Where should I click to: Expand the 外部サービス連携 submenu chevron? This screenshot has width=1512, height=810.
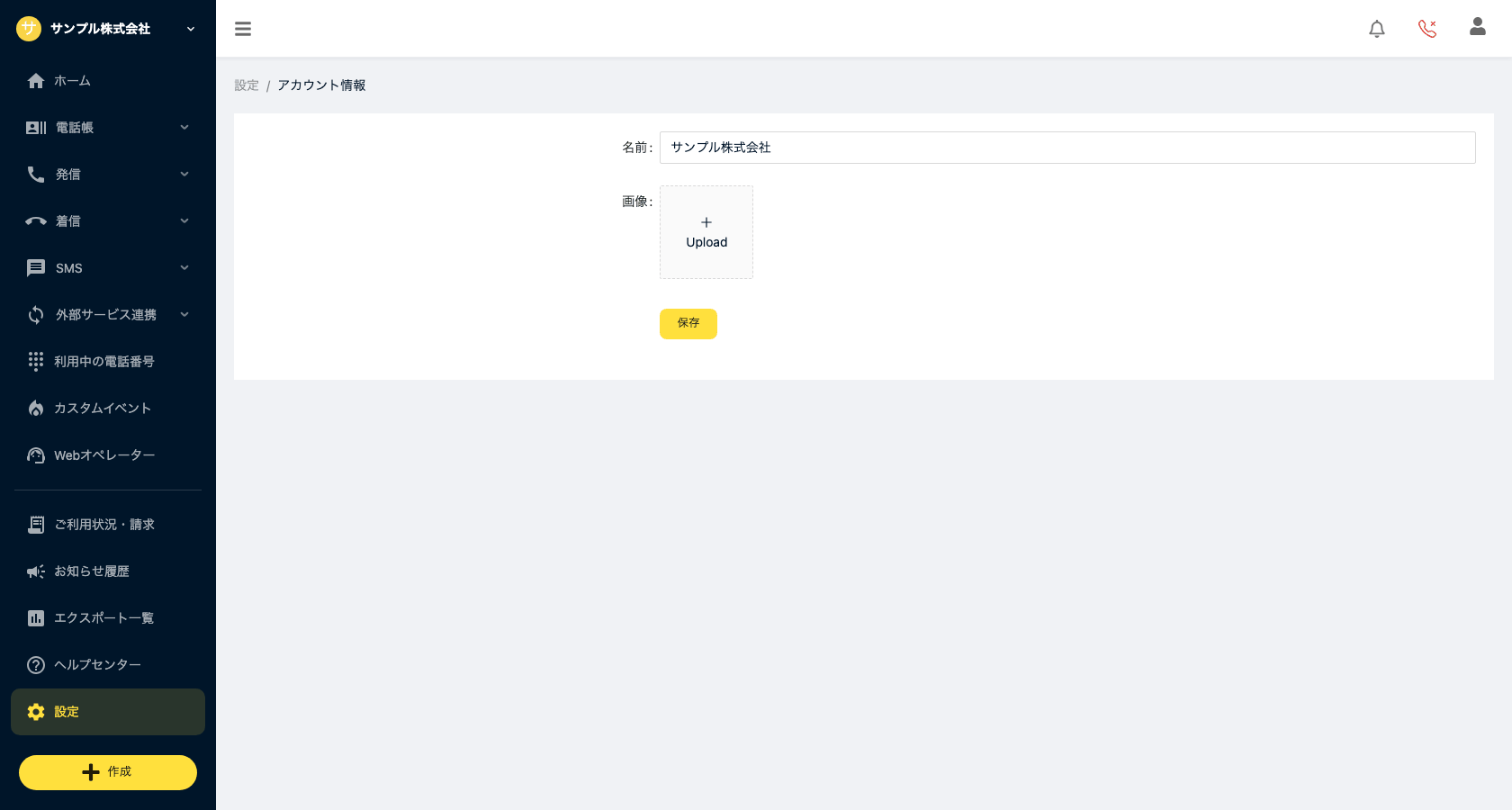(x=184, y=315)
